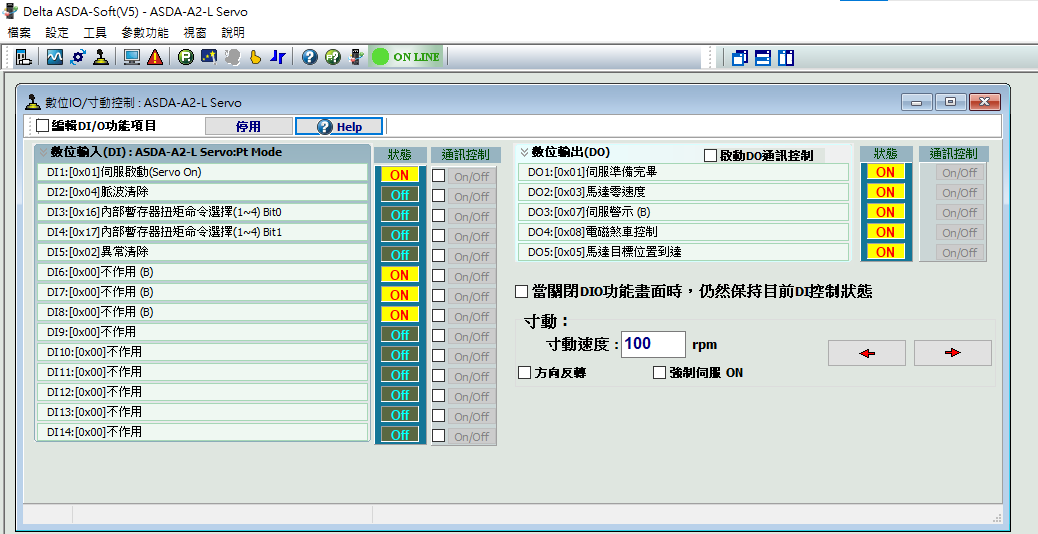Click the blue question mark help icon

pos(309,57)
